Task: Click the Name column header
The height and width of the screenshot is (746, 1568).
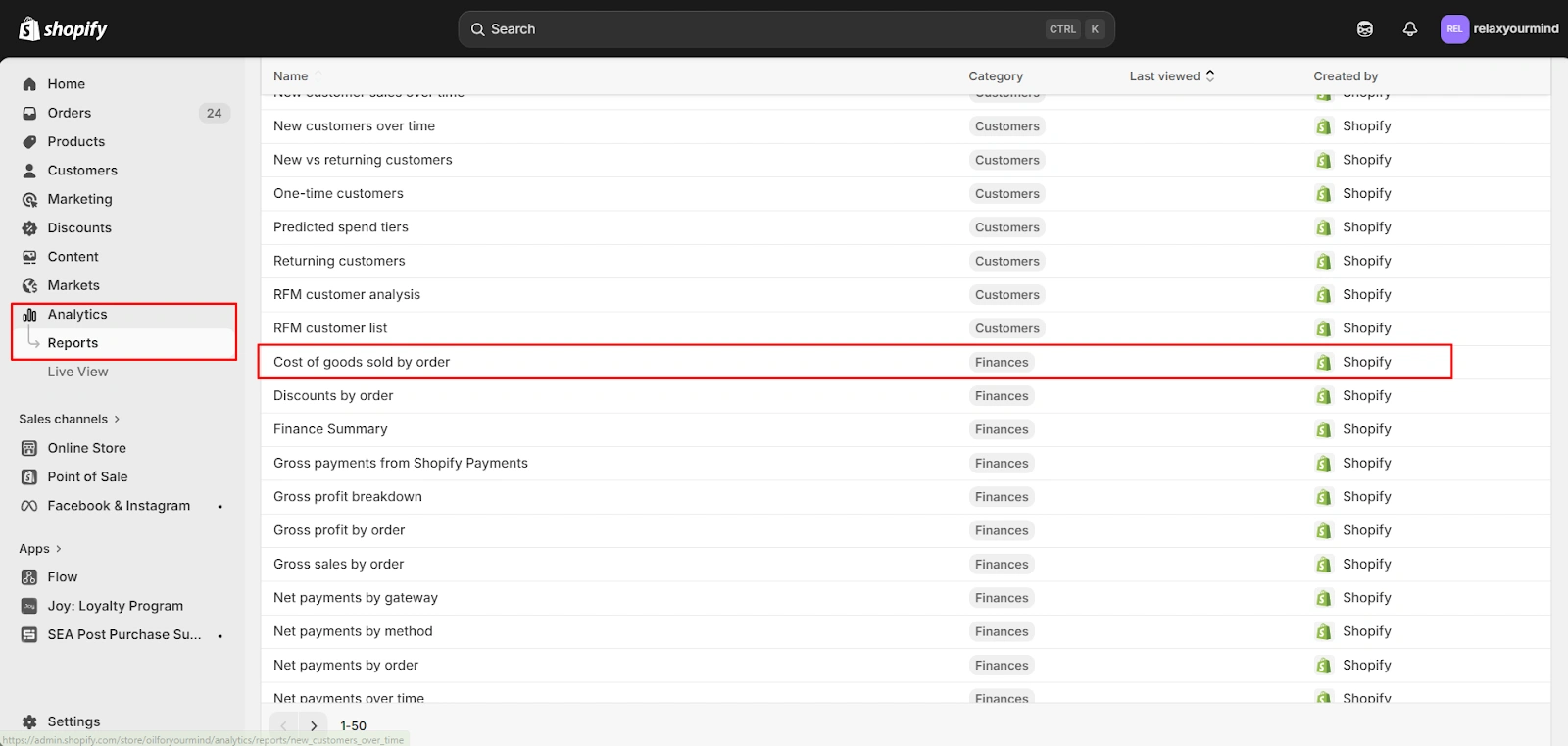Action: (x=290, y=76)
